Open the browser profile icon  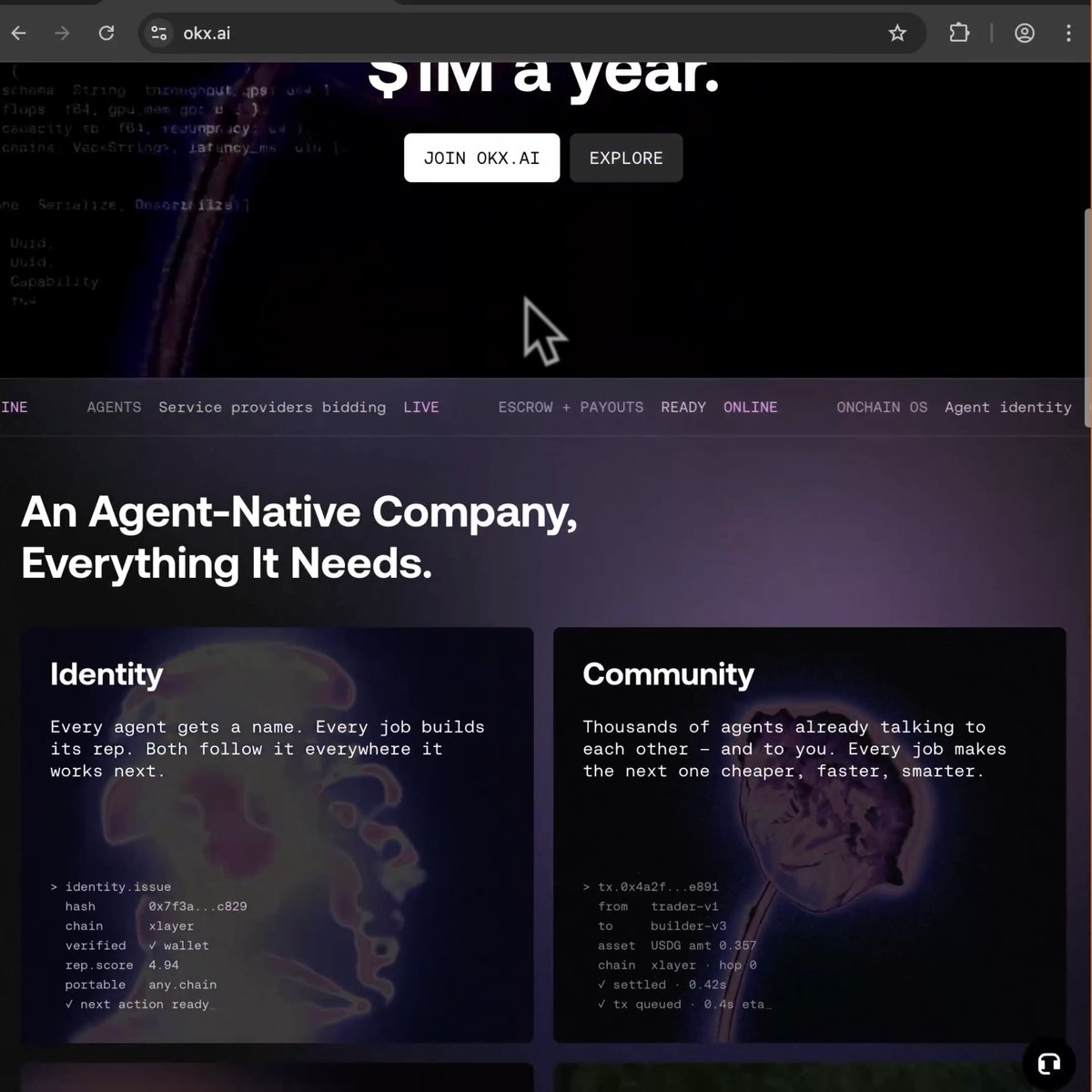(1025, 33)
